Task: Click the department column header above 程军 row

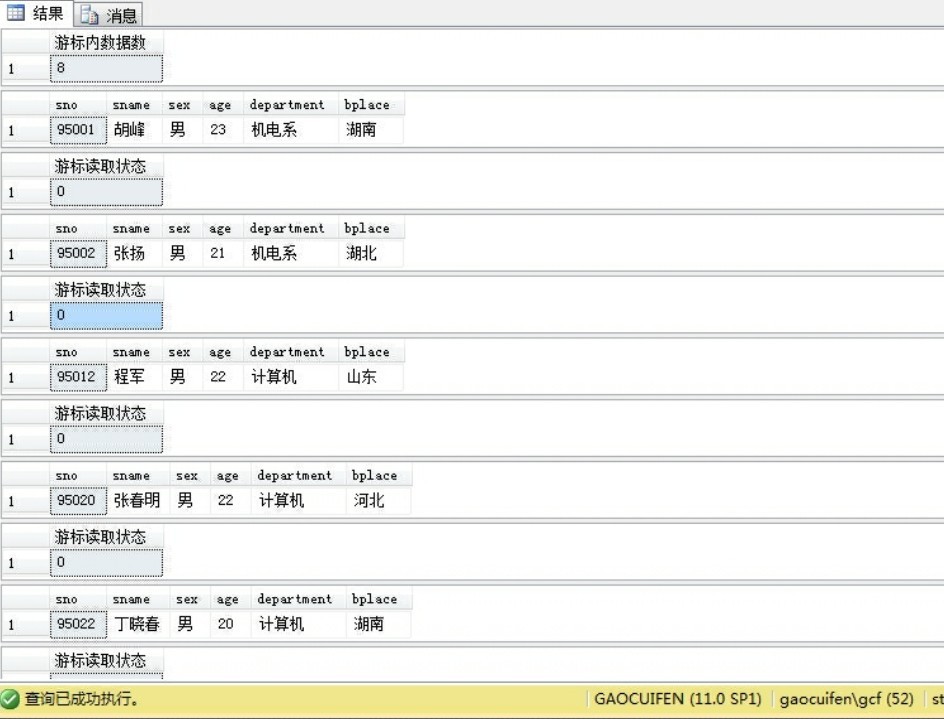Action: click(291, 352)
